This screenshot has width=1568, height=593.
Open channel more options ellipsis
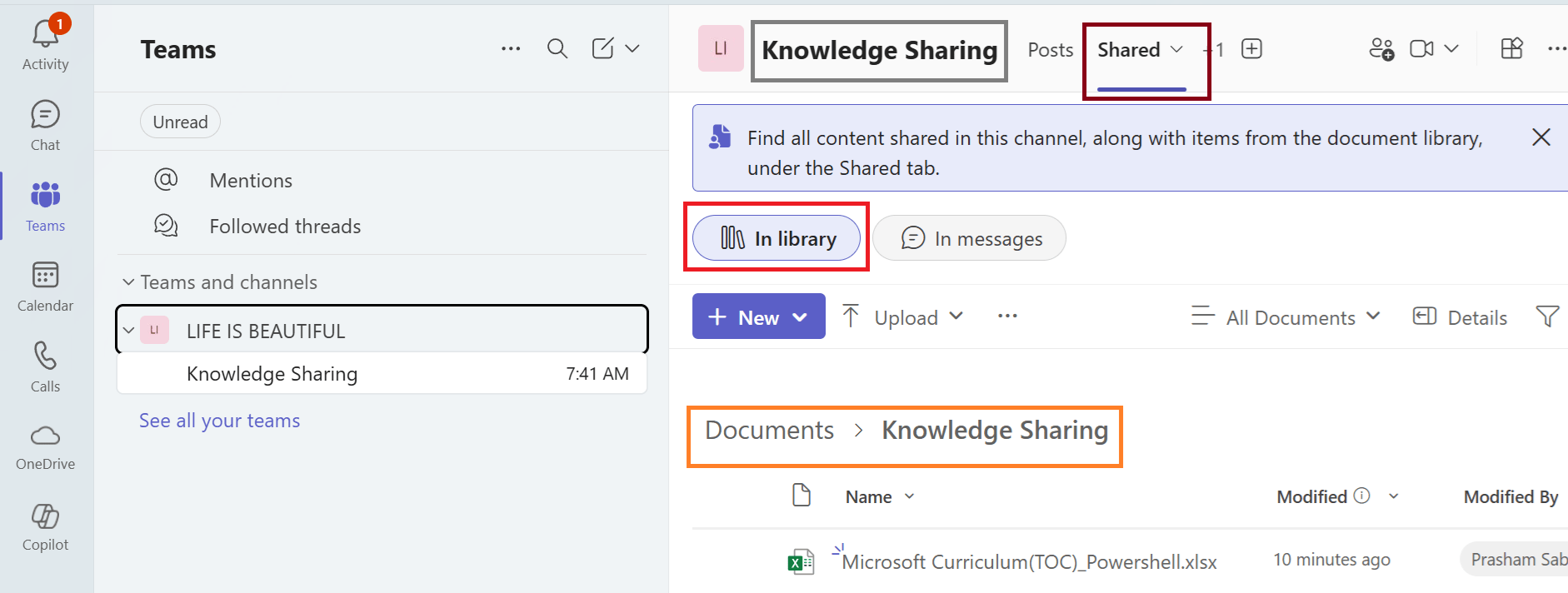1556,49
